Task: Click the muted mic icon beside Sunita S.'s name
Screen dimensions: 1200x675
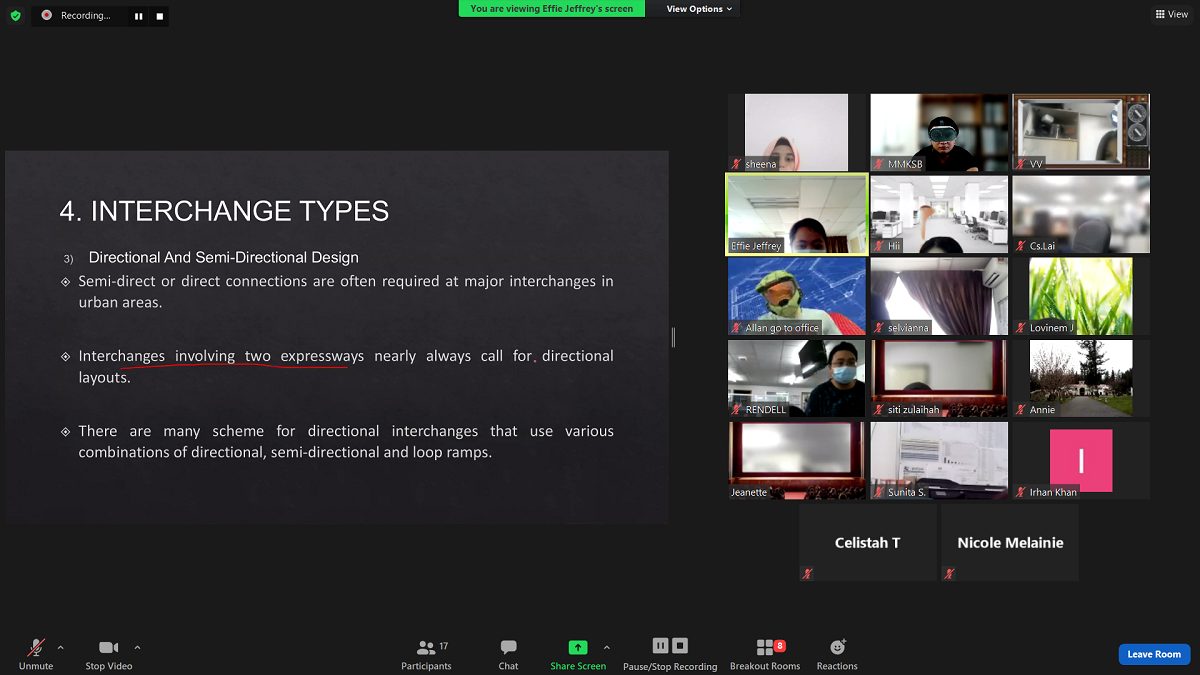Action: 879,492
